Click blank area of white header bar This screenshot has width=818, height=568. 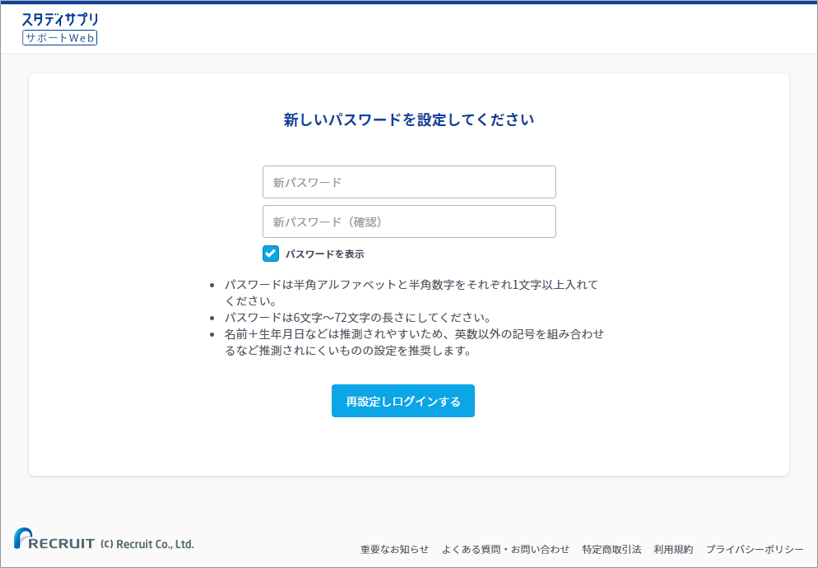coord(450,28)
